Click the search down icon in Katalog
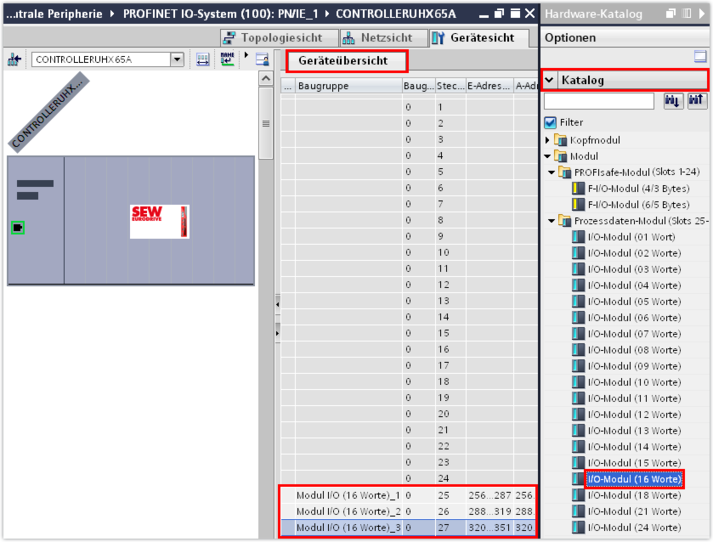This screenshot has height=542, width=713. tap(673, 101)
